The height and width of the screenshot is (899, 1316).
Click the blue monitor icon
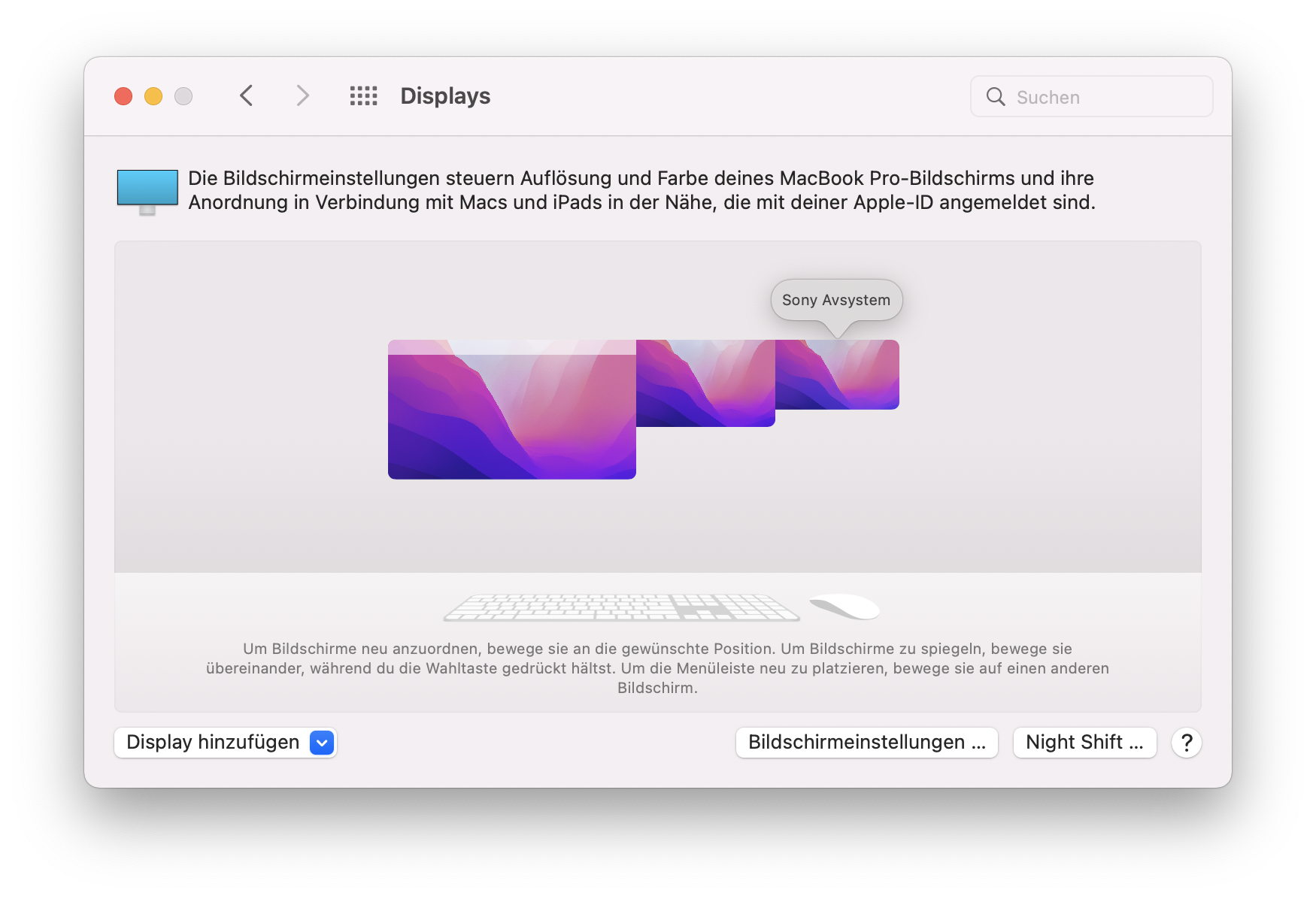coord(147,191)
